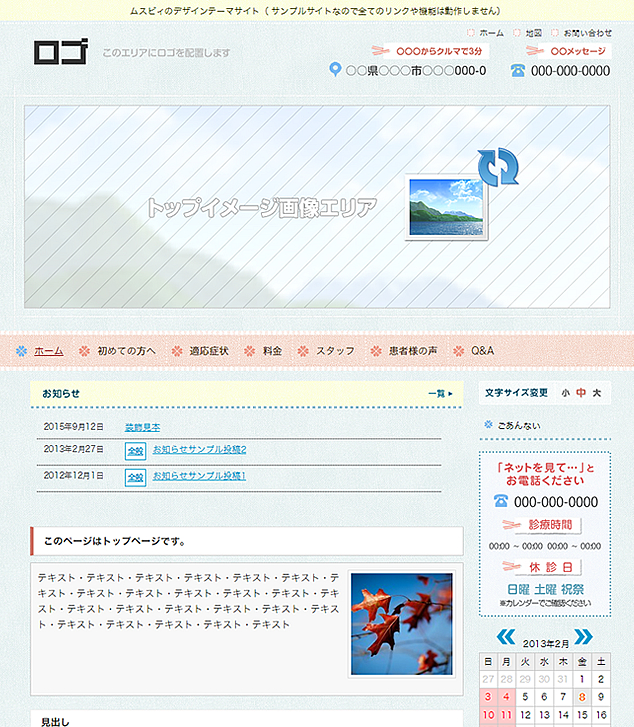Click the トップイメージ画像エリア banner text
Image resolution: width=634 pixels, height=727 pixels.
[262, 207]
